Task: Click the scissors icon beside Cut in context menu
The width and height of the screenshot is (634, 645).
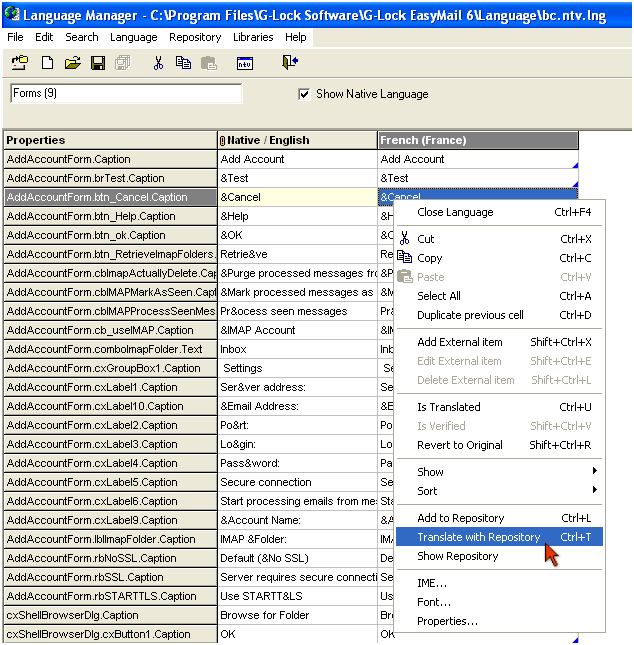Action: click(405, 238)
